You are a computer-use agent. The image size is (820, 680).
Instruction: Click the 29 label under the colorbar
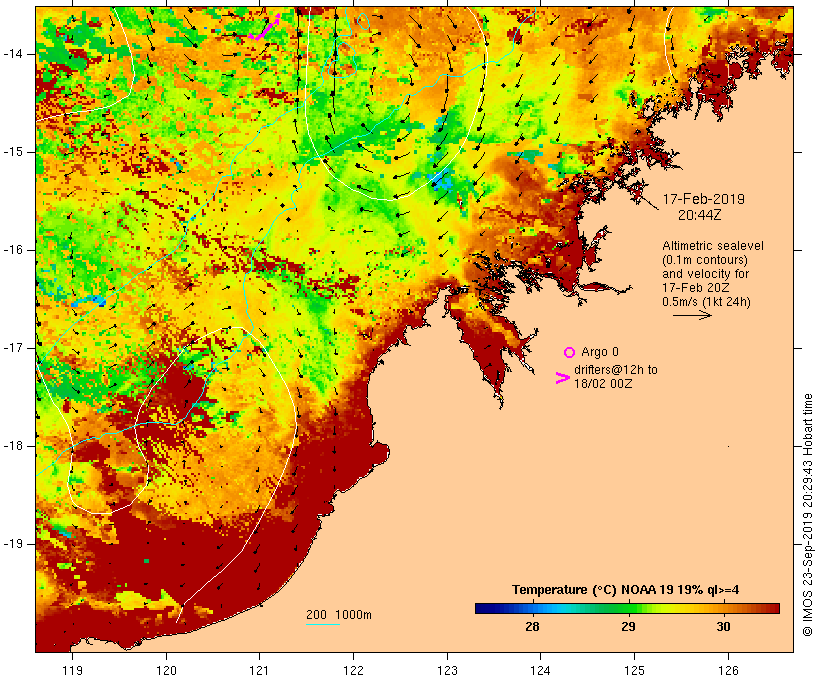(628, 626)
